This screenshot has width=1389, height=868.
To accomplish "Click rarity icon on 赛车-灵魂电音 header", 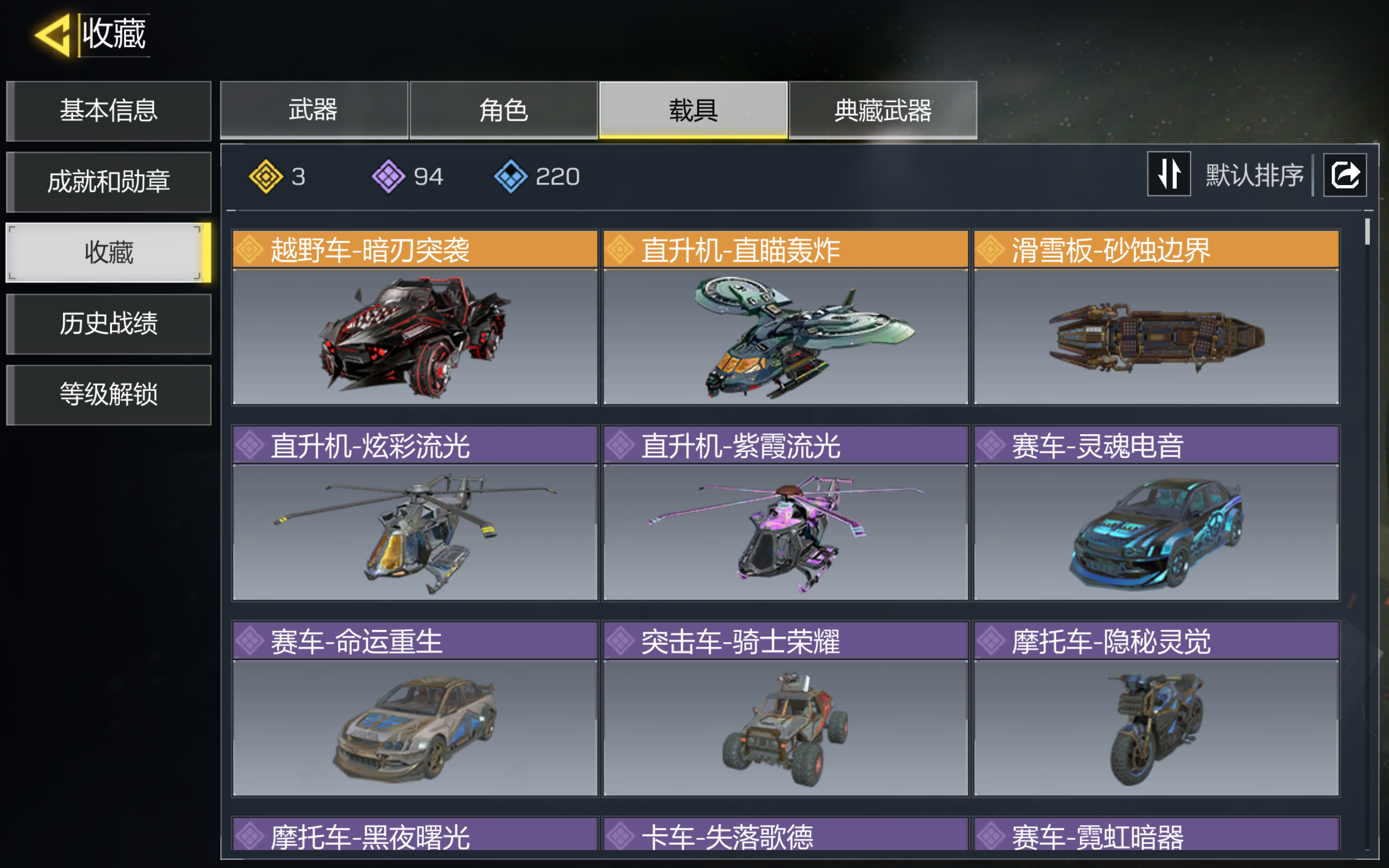I will point(991,446).
